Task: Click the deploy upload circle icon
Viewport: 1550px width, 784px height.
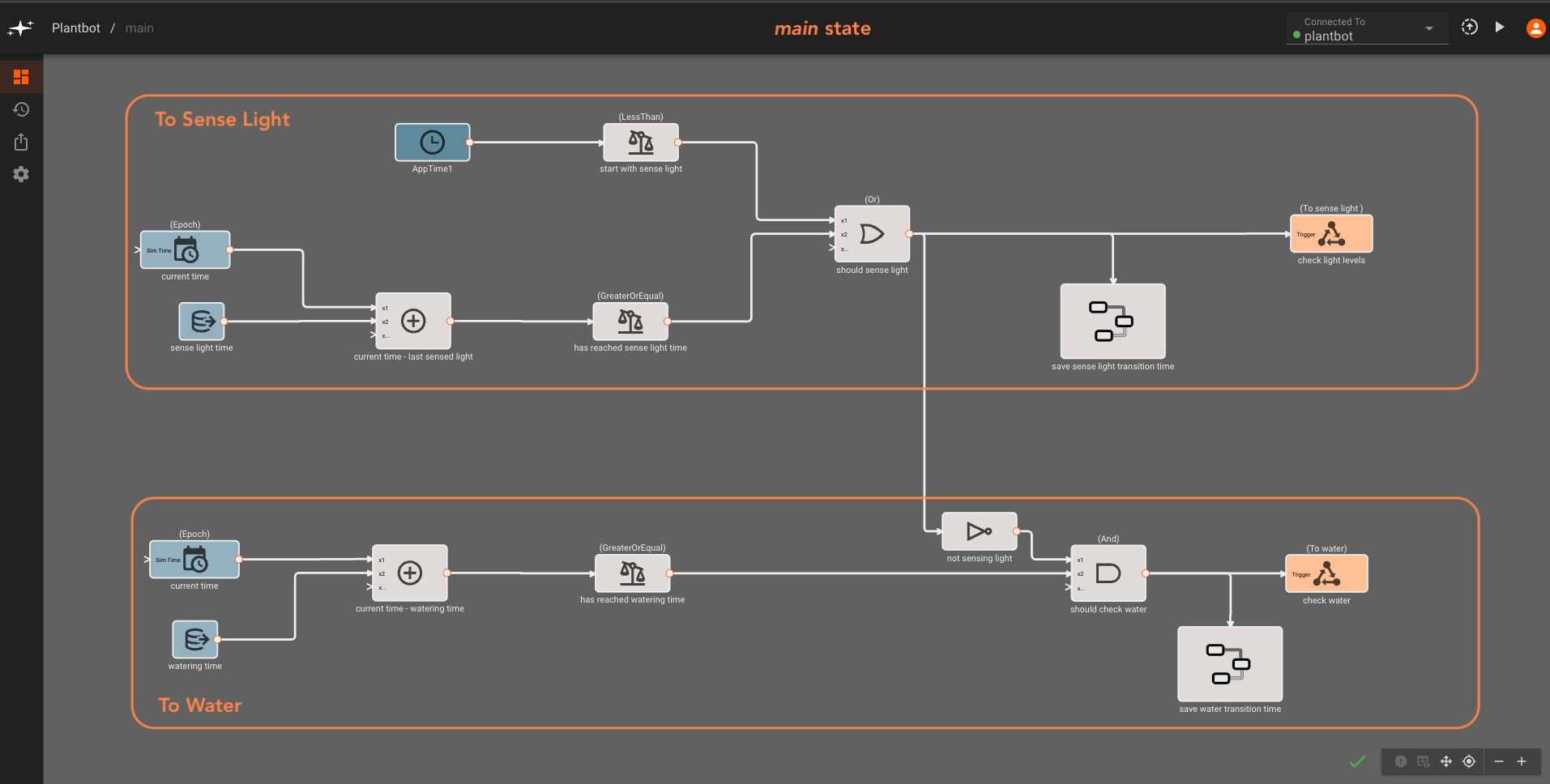Action: [1470, 28]
